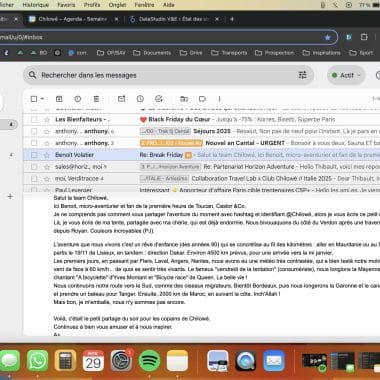
Task: Expand the select-all checkbox dropdown arrow
Action: pos(42,99)
